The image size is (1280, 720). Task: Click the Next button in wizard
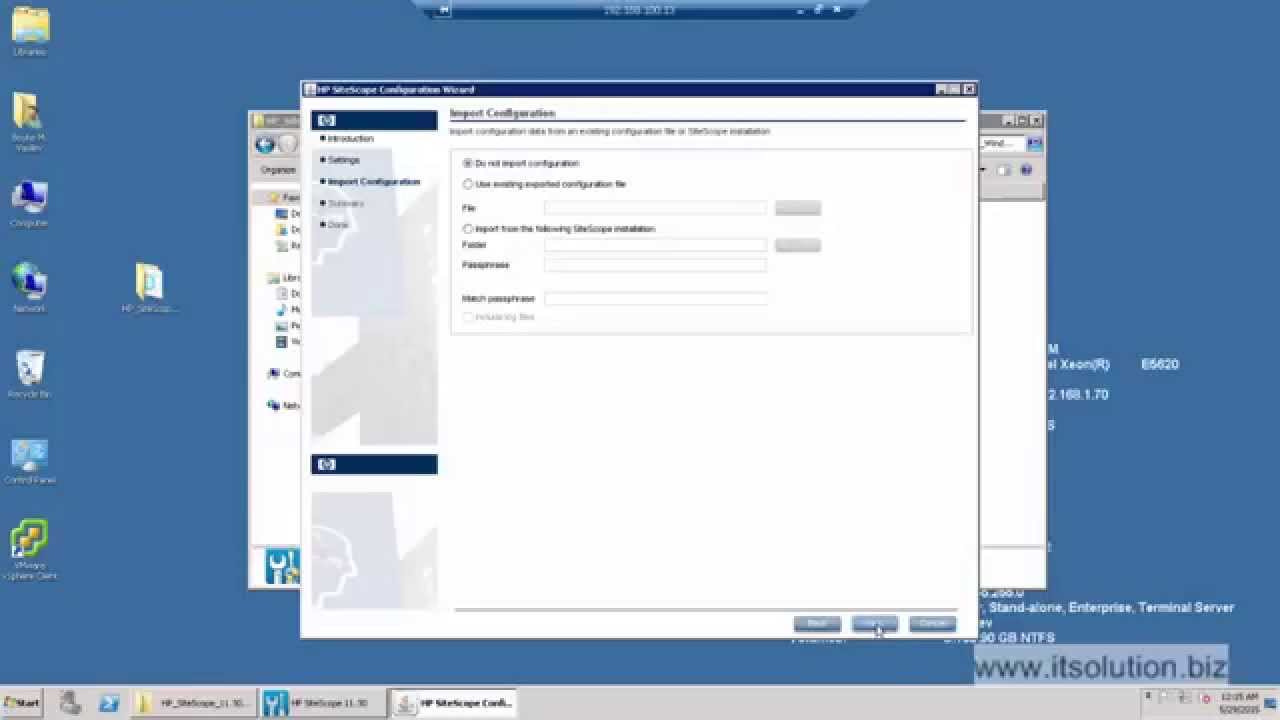875,623
